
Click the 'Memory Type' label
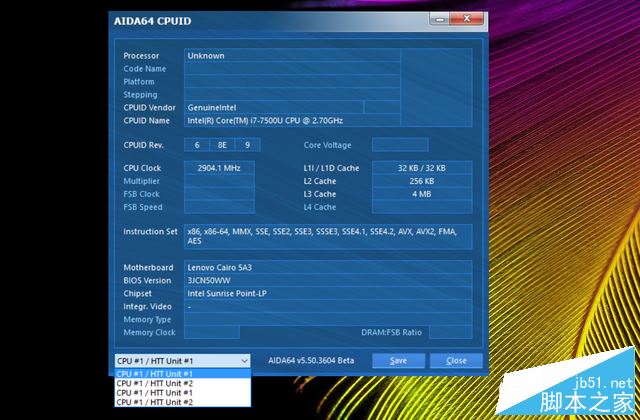point(147,320)
